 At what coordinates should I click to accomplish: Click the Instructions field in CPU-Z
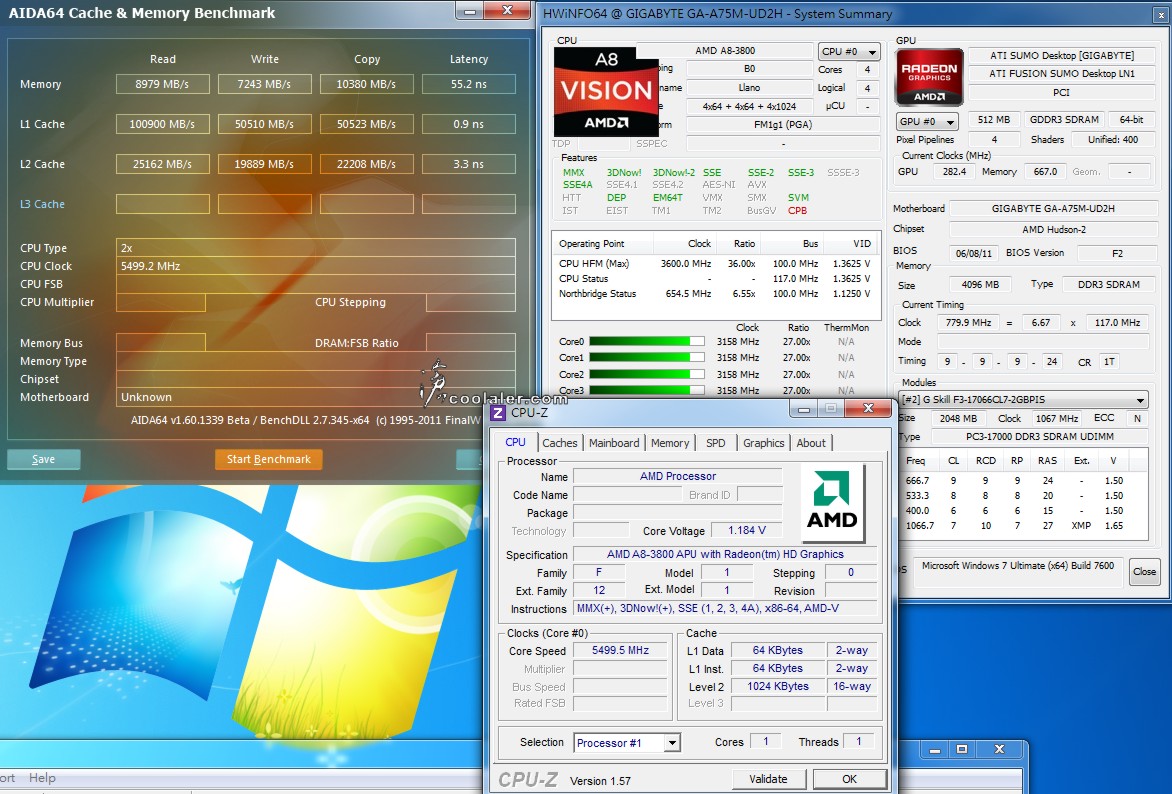tap(725, 609)
